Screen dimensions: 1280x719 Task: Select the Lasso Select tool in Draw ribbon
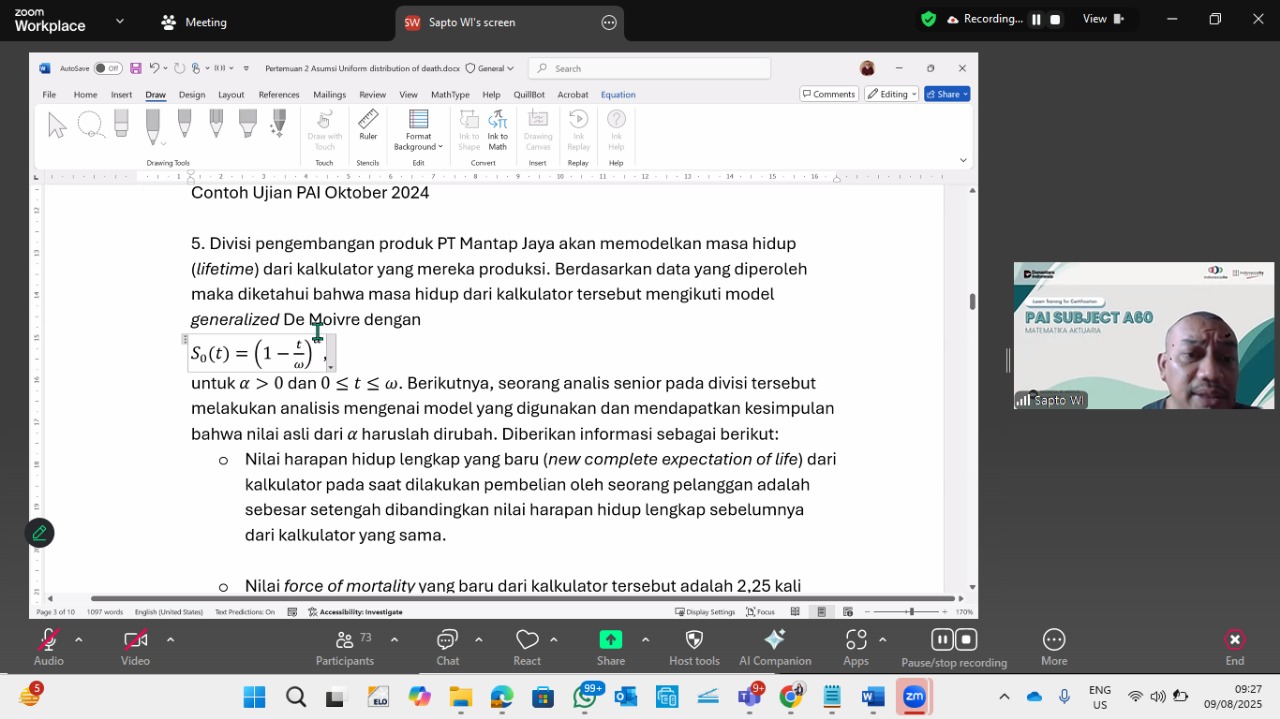pyautogui.click(x=90, y=125)
